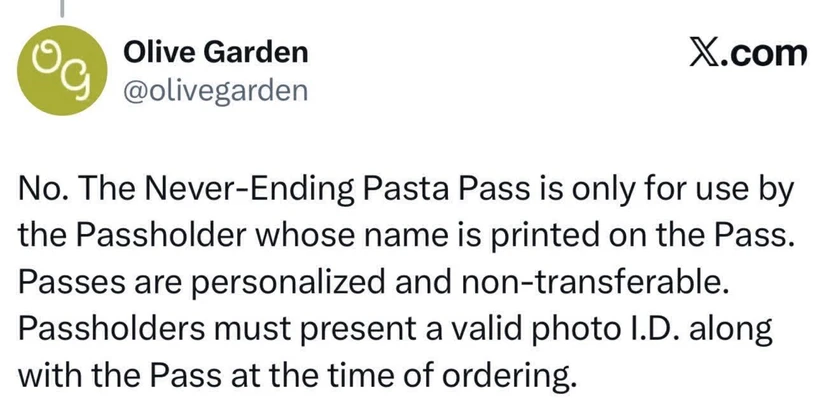
Task: Click the X.com label at top right
Action: click(748, 54)
